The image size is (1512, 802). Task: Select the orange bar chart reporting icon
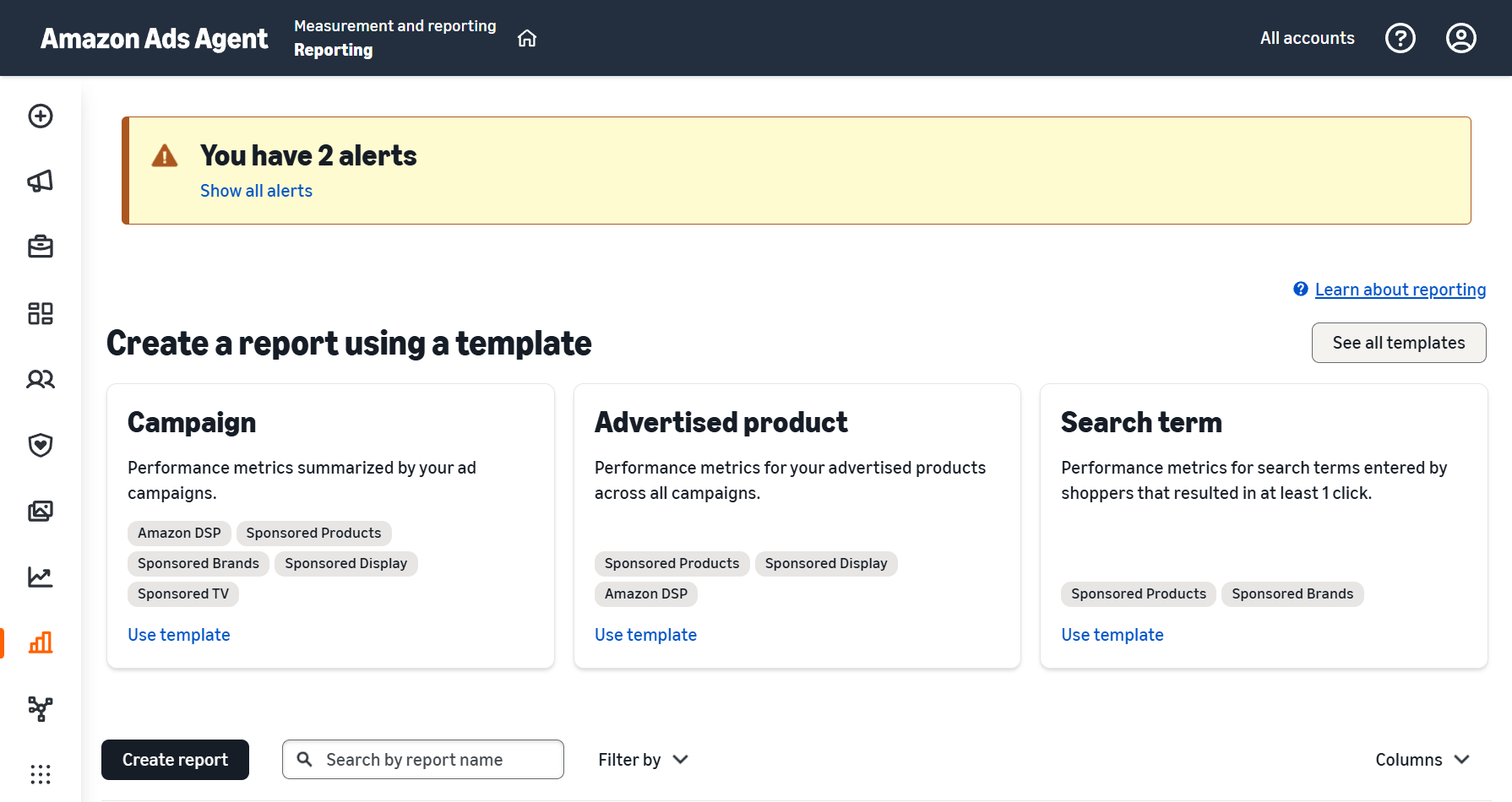(x=41, y=642)
